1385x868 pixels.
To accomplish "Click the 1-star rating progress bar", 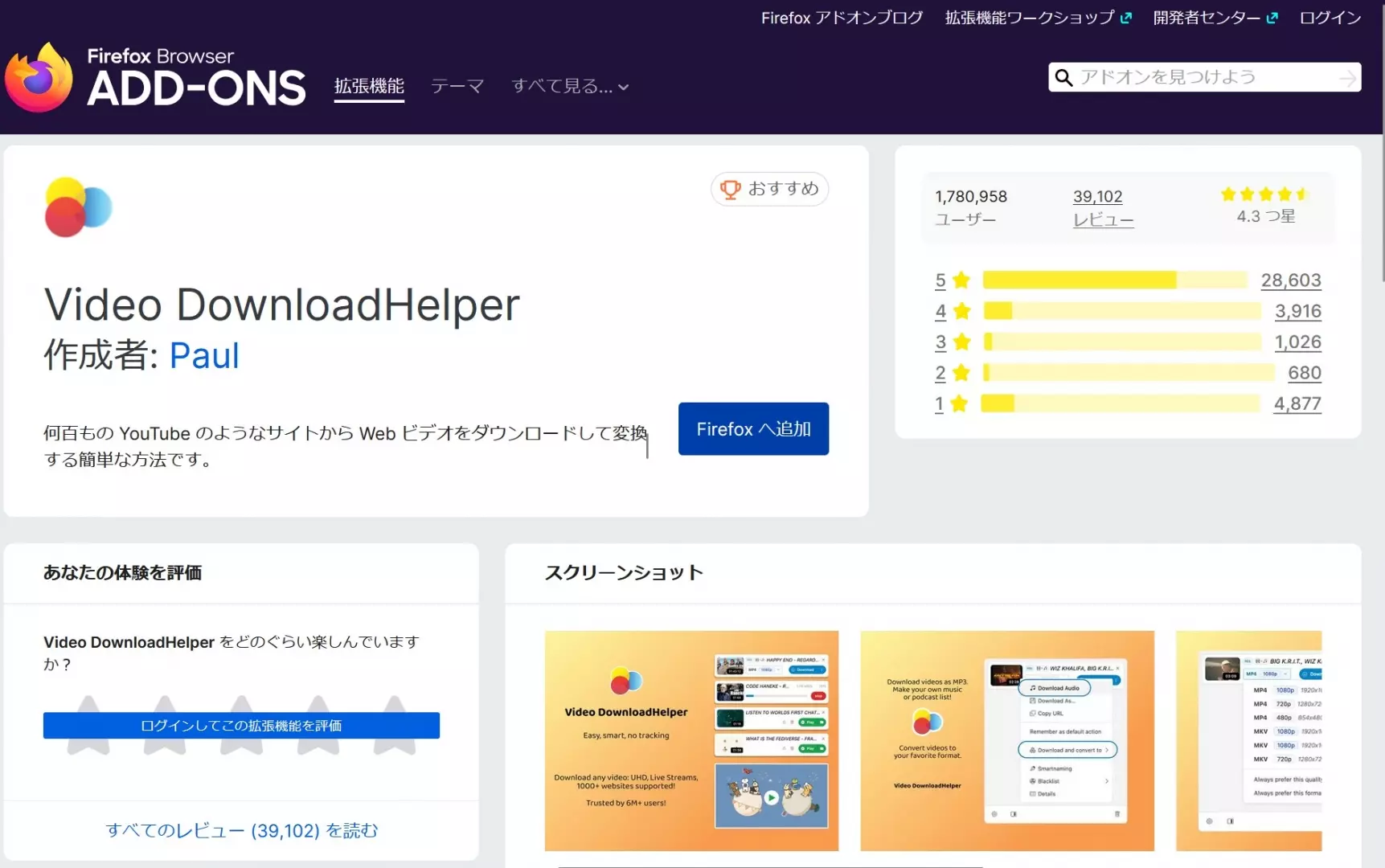I will tap(1121, 403).
